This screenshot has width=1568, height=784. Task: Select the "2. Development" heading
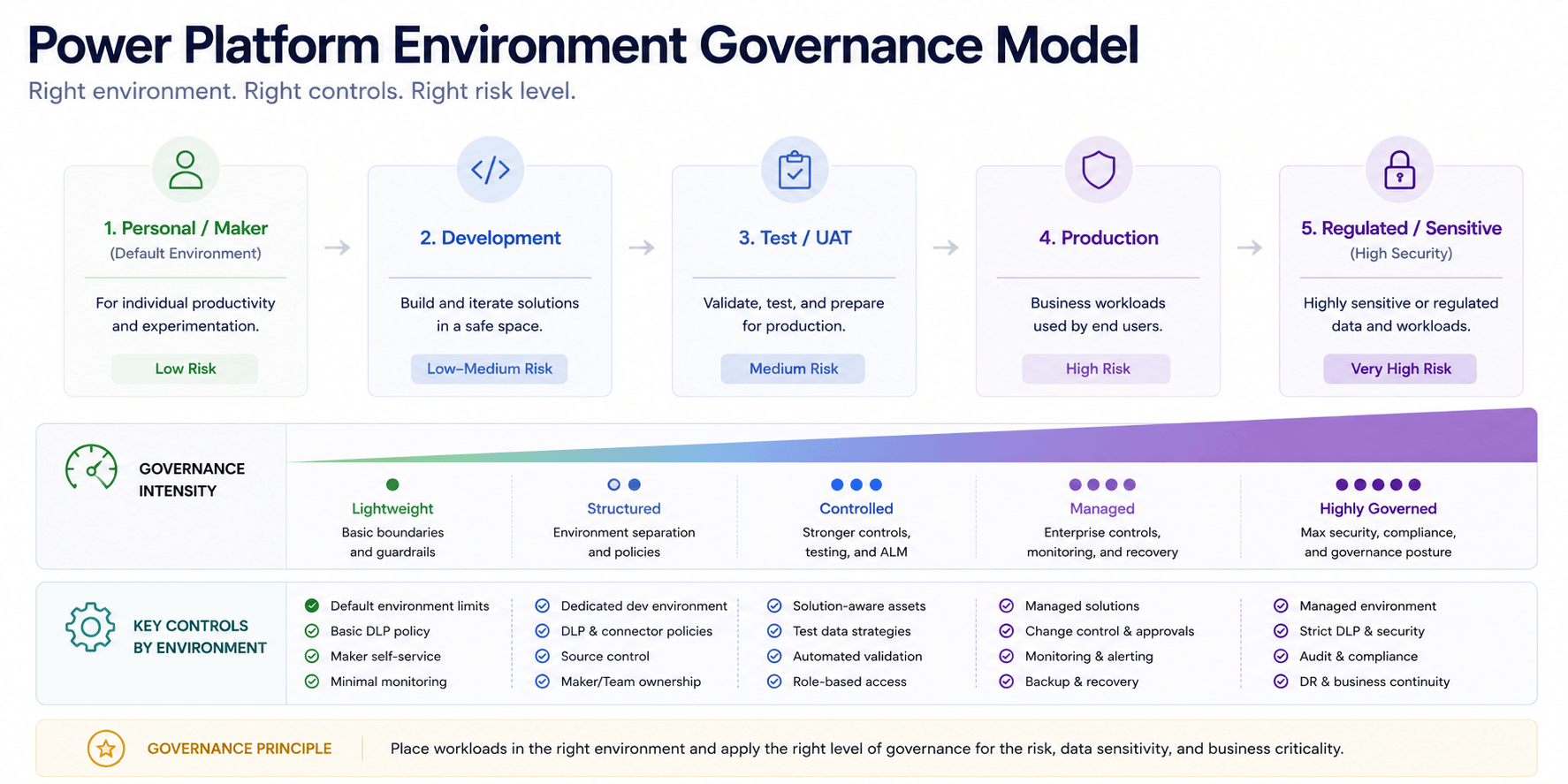coord(491,238)
